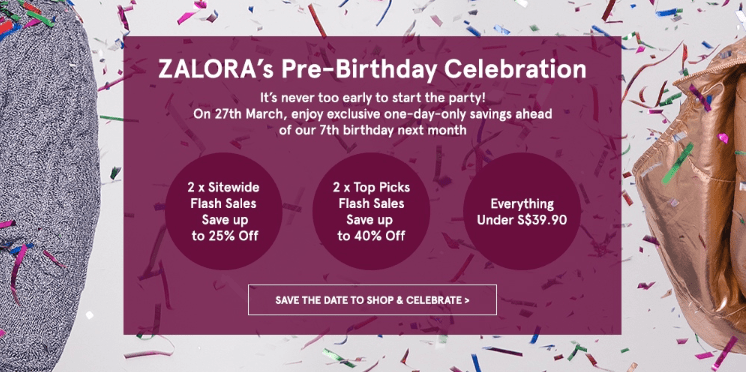This screenshot has width=747, height=372.
Task: Click the "to 40% Off" text
Action: [x=371, y=235]
